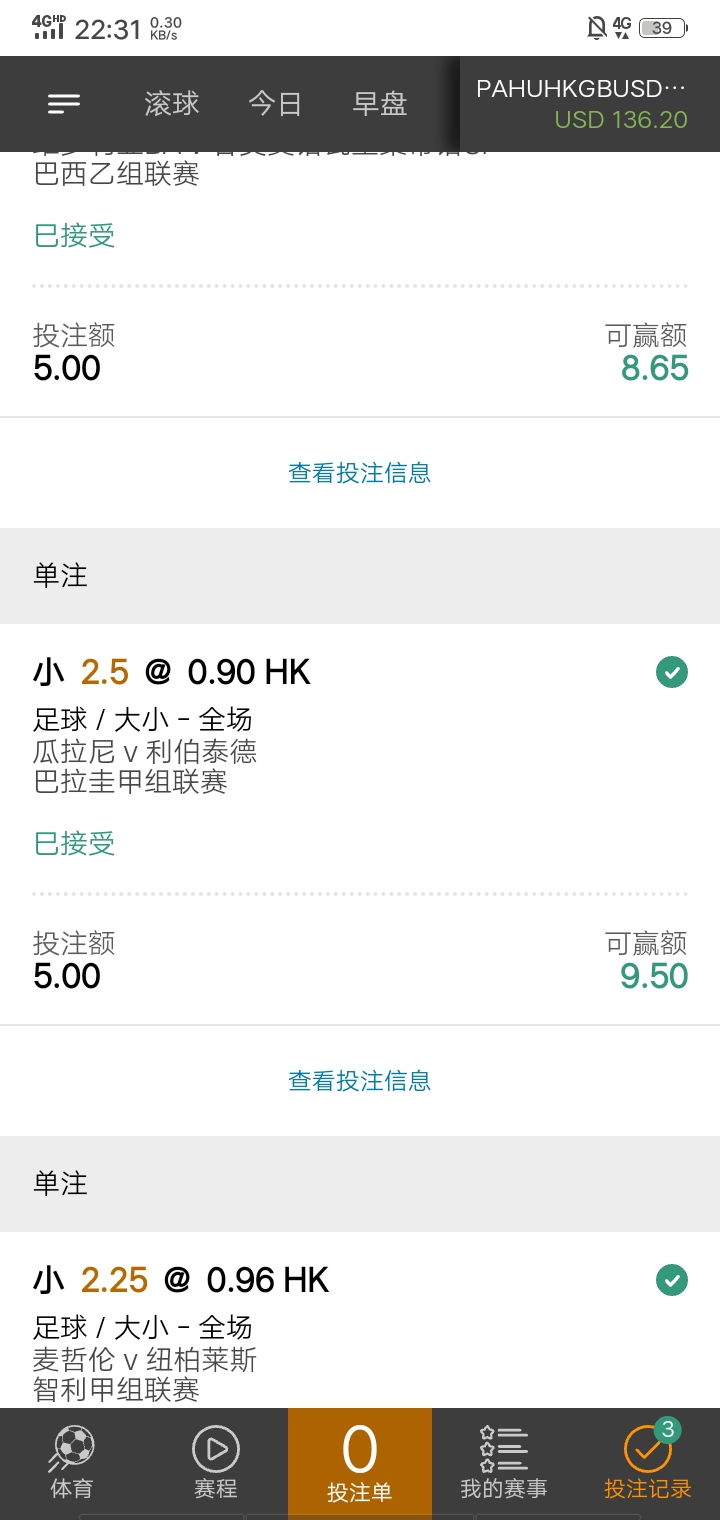Open the hamburger menu icon
The image size is (720, 1520).
point(64,104)
